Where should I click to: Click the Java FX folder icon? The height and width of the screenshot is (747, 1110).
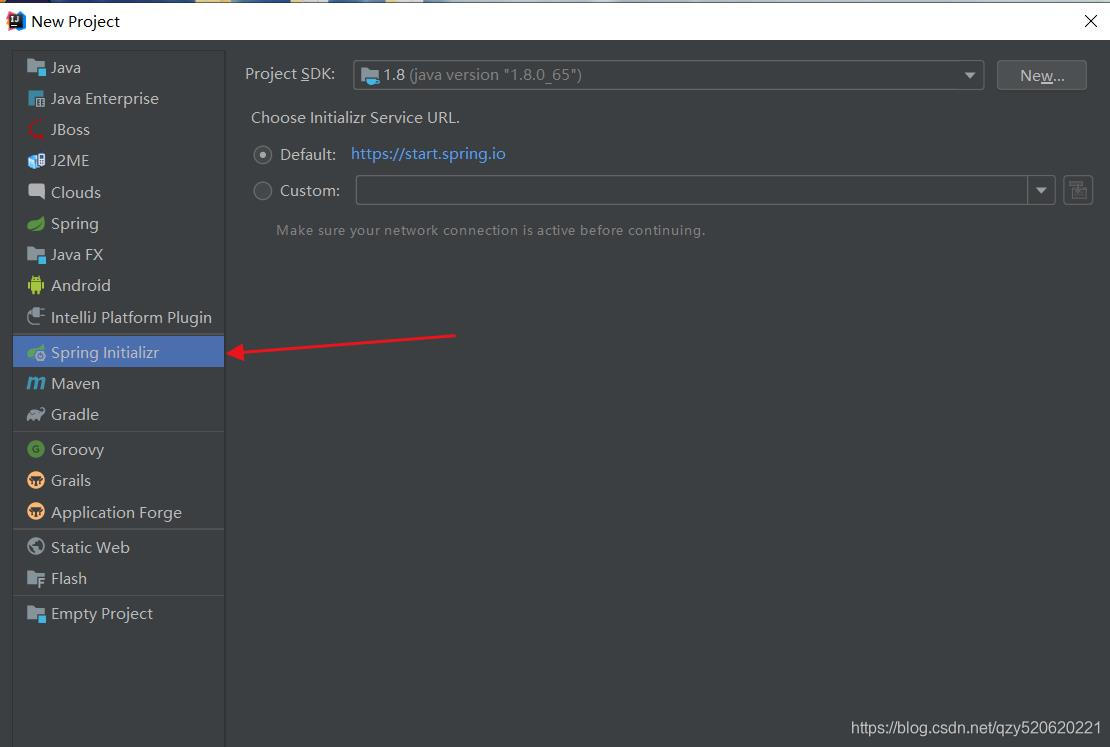36,254
